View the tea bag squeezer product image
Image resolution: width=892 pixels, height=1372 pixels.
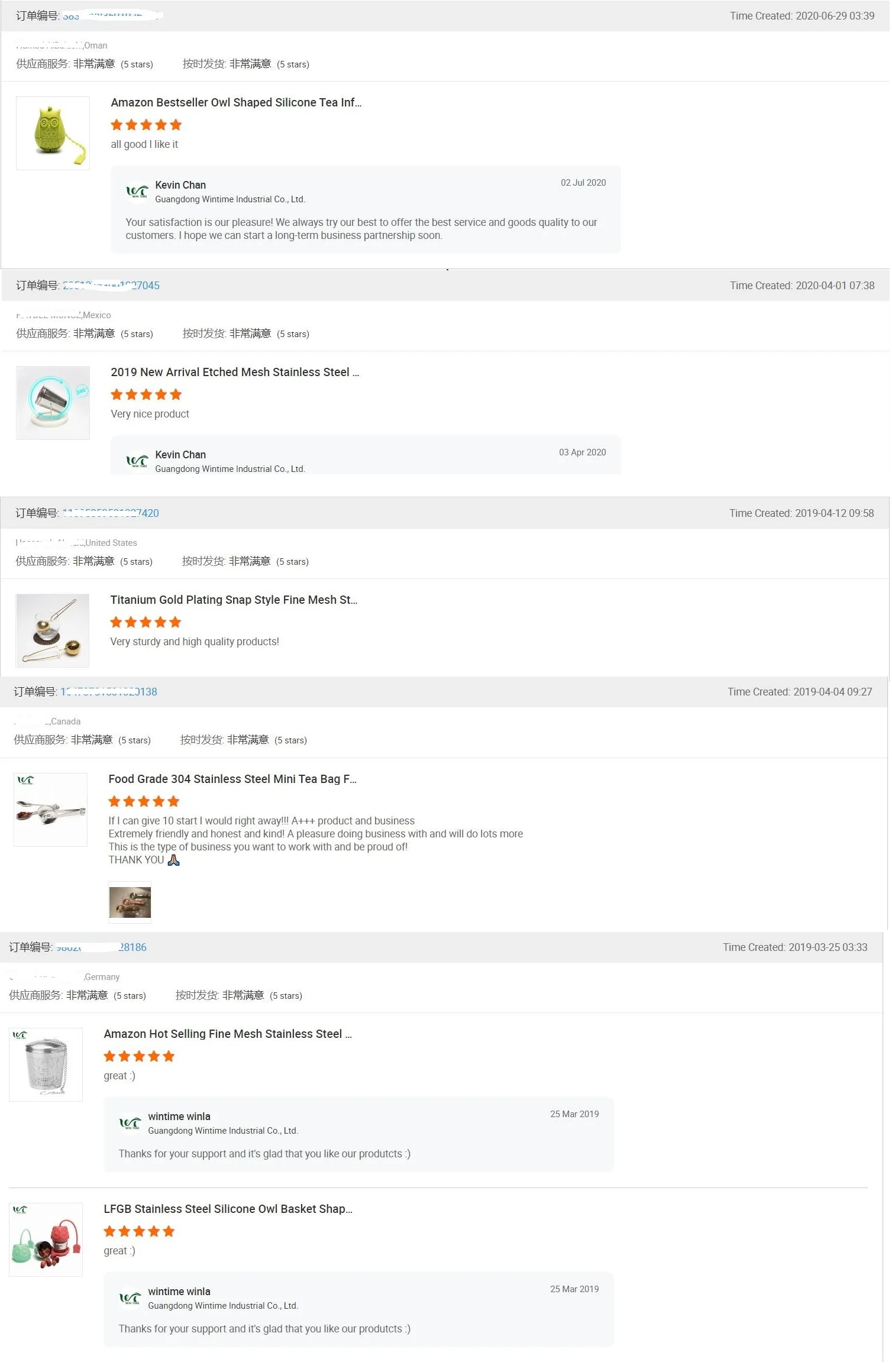(50, 810)
